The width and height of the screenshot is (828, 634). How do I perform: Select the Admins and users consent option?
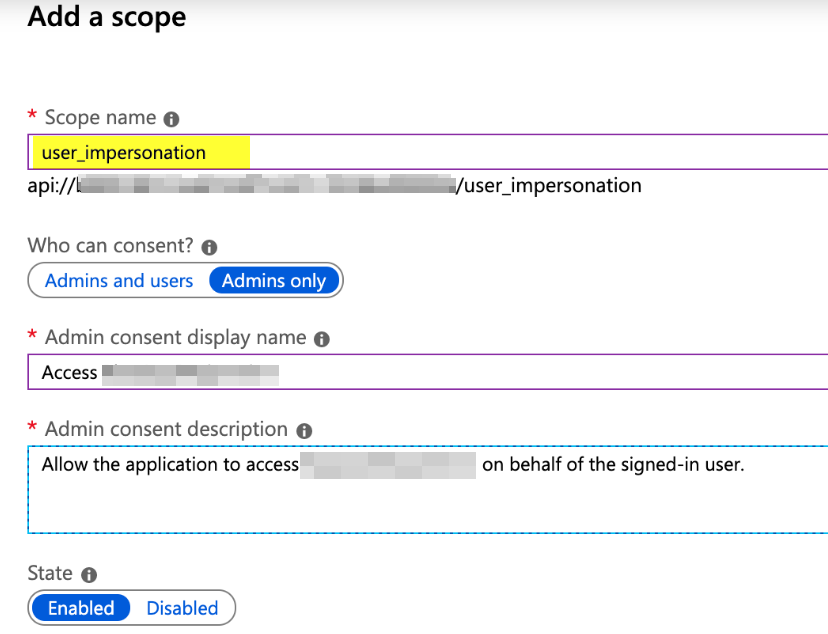(119, 281)
